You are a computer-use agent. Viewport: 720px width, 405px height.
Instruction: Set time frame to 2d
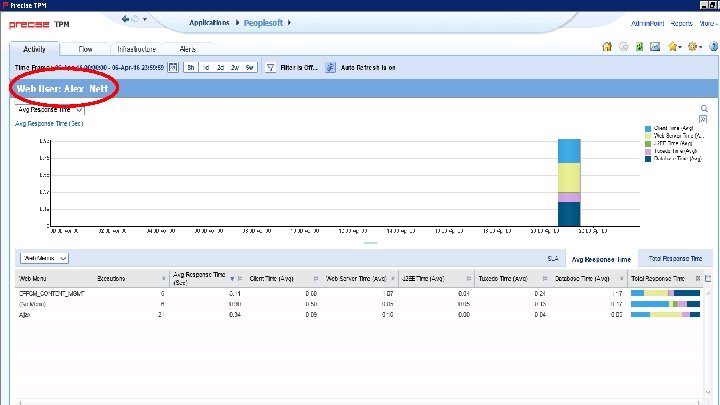point(220,68)
